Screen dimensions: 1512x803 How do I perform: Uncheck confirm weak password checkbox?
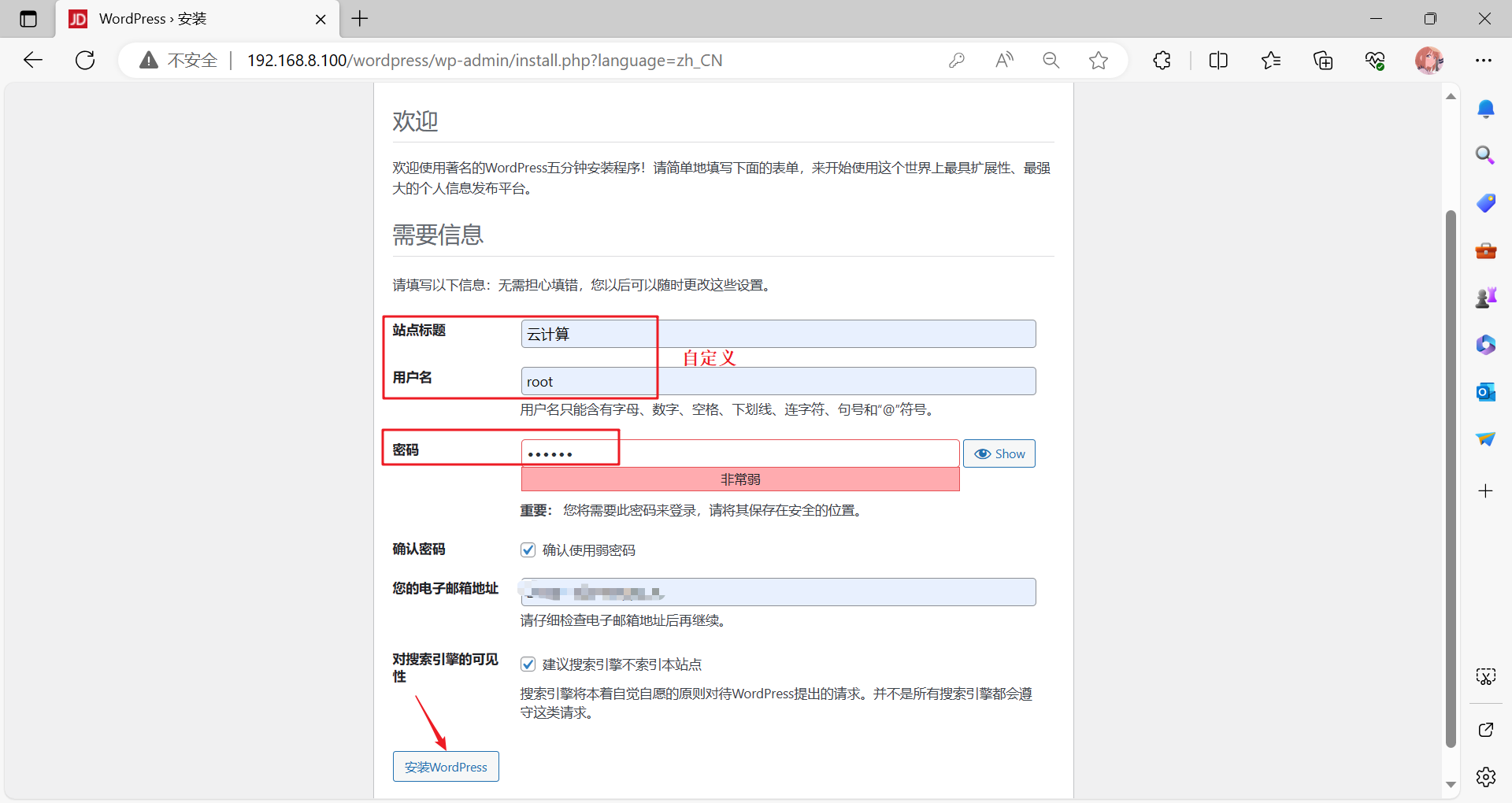[x=528, y=550]
